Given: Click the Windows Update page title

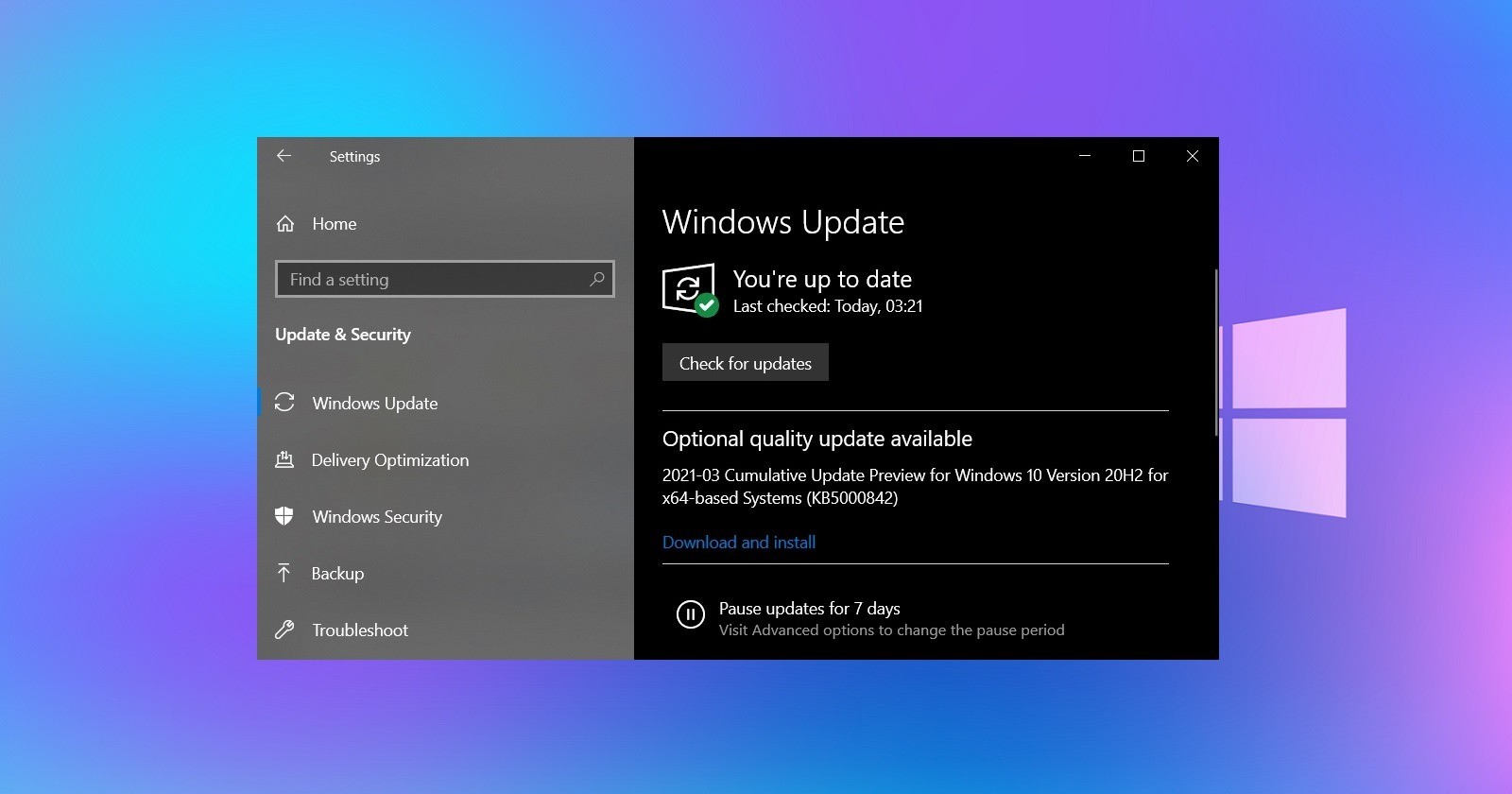Looking at the screenshot, I should [783, 222].
